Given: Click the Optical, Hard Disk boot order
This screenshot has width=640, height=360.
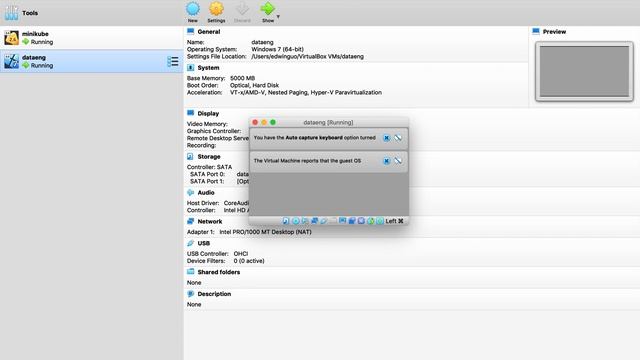Looking at the screenshot, I should click(x=254, y=85).
